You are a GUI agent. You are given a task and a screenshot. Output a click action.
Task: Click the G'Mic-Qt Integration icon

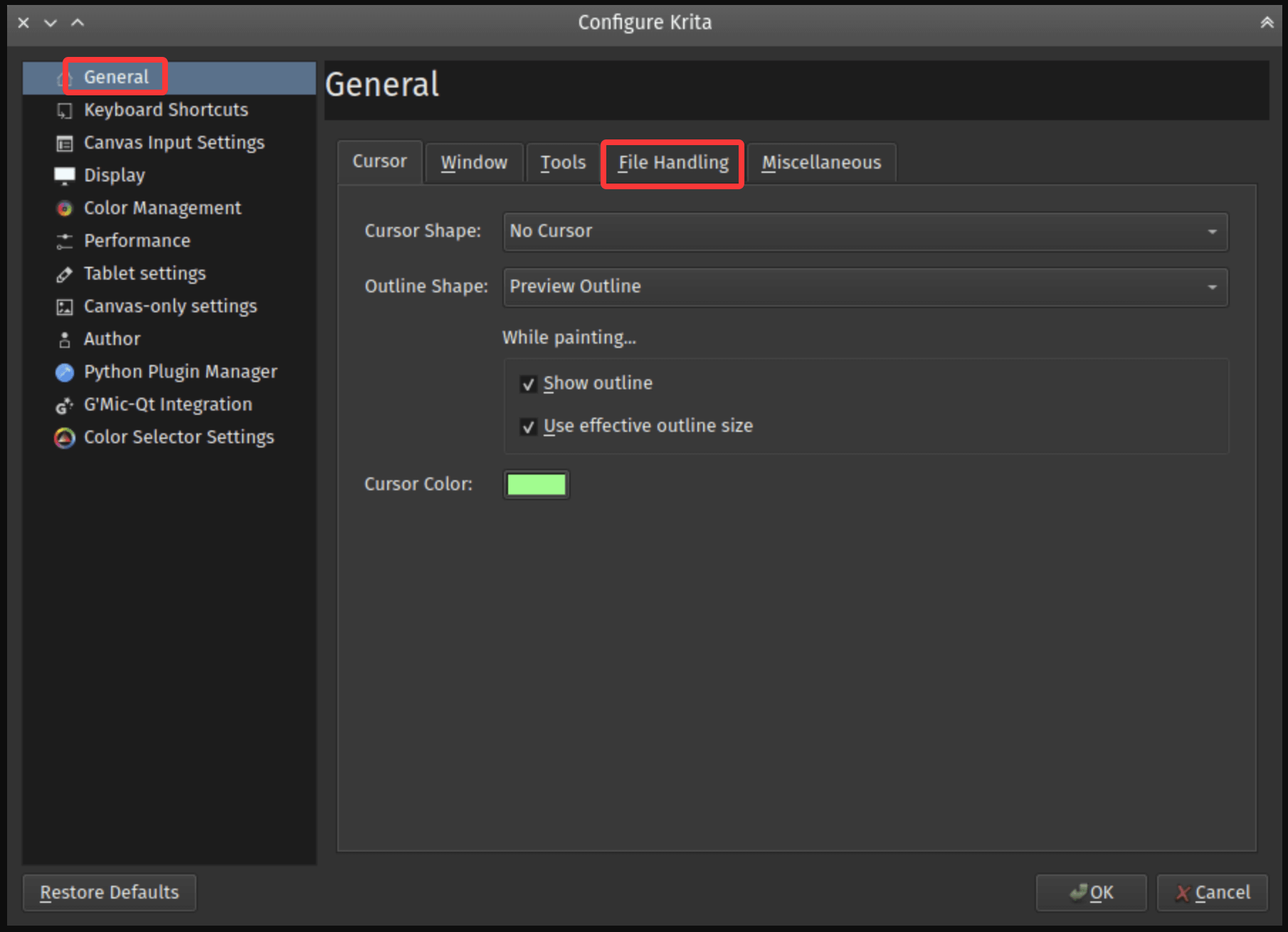[65, 404]
